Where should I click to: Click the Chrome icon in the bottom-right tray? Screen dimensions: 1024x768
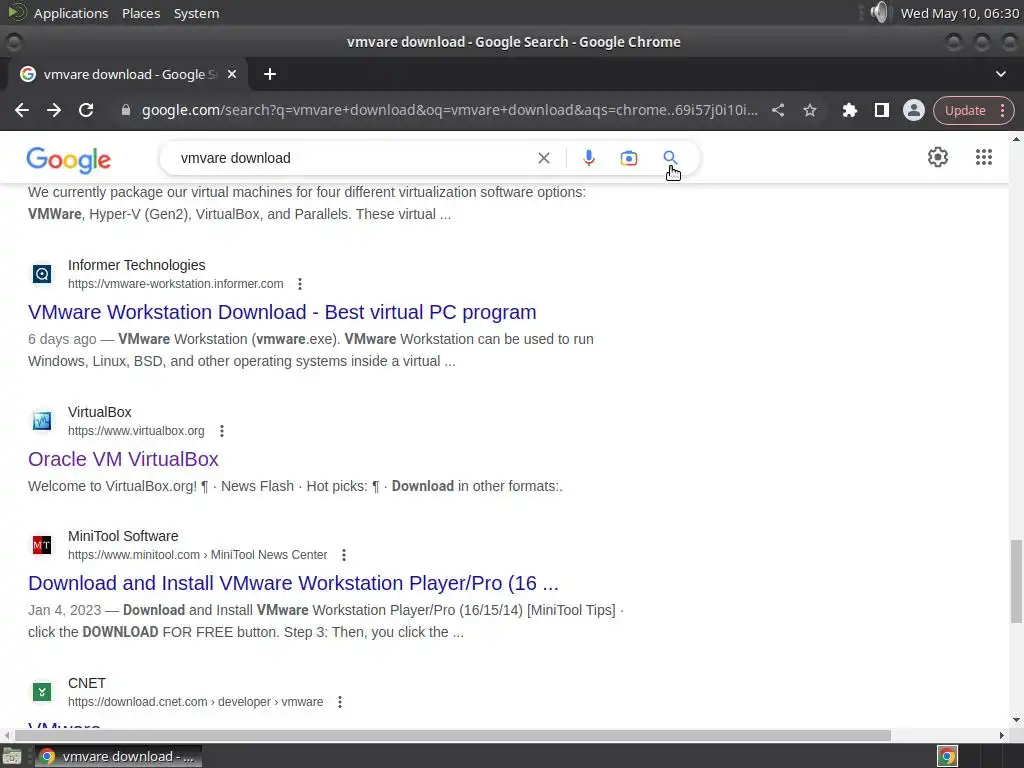pos(947,756)
